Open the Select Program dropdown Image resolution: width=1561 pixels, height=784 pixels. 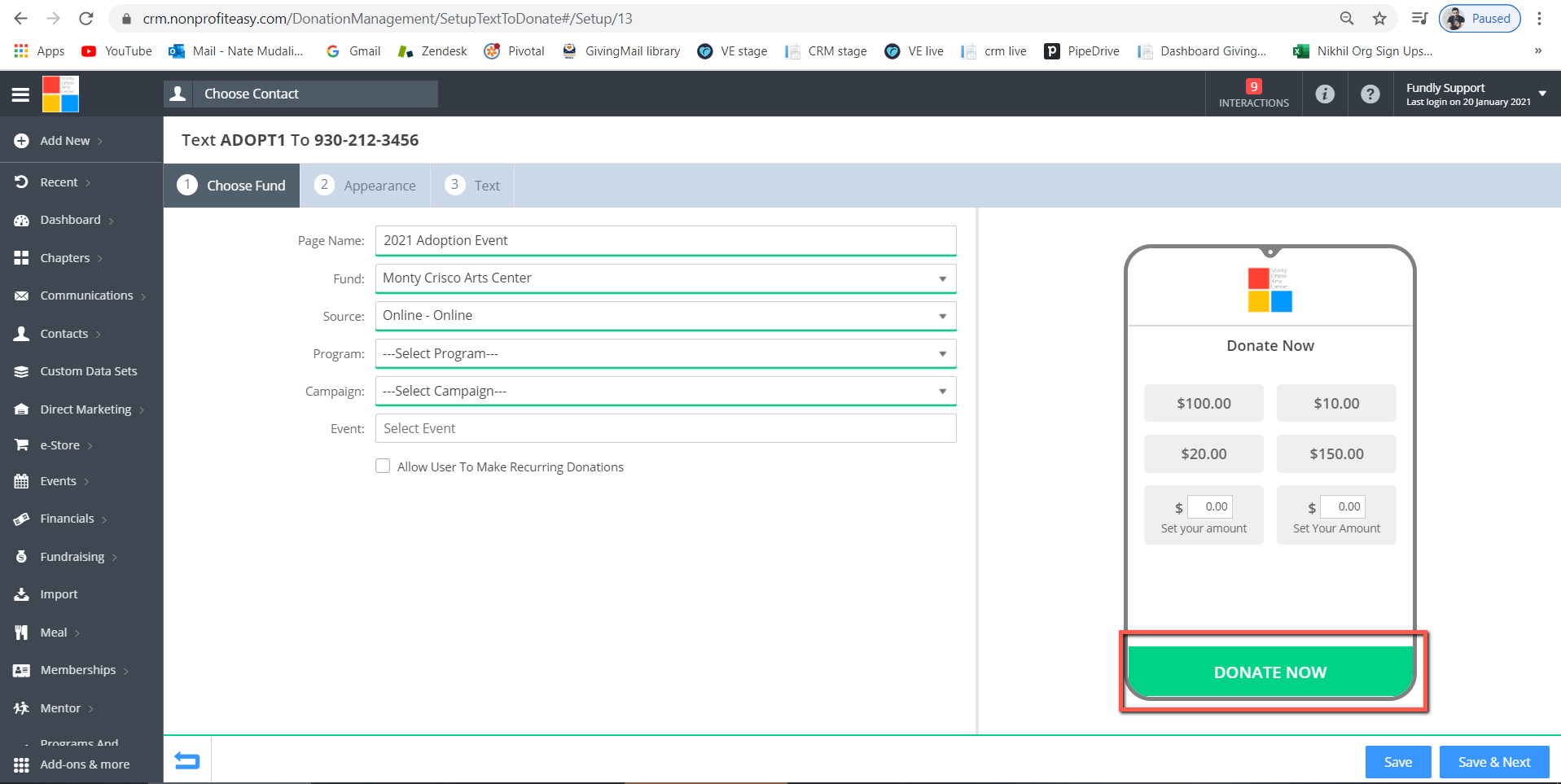[665, 353]
